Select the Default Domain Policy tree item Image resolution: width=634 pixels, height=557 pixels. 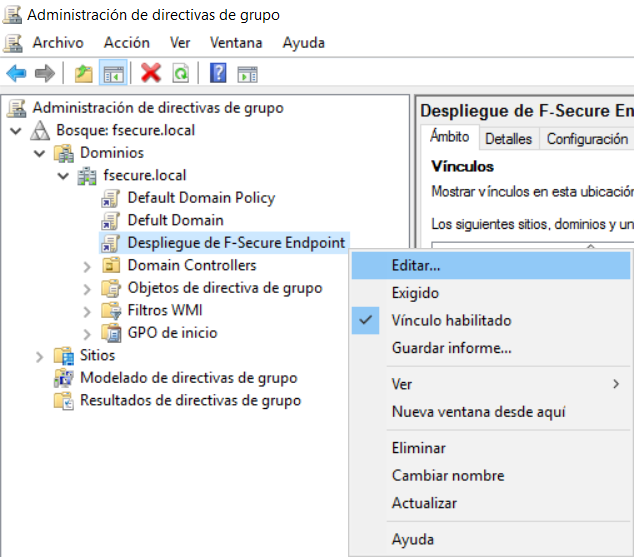click(x=201, y=198)
